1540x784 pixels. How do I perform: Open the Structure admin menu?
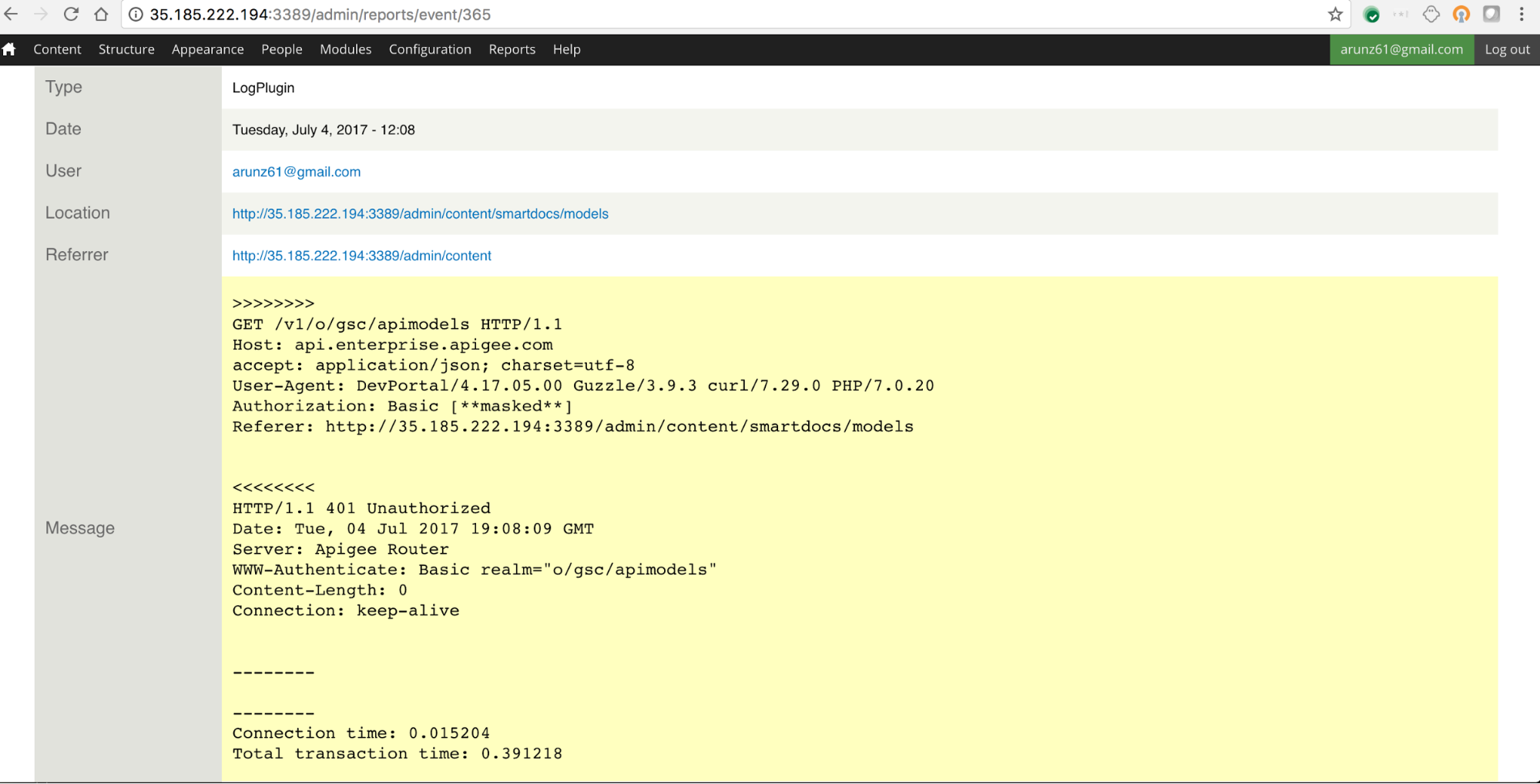pos(126,49)
